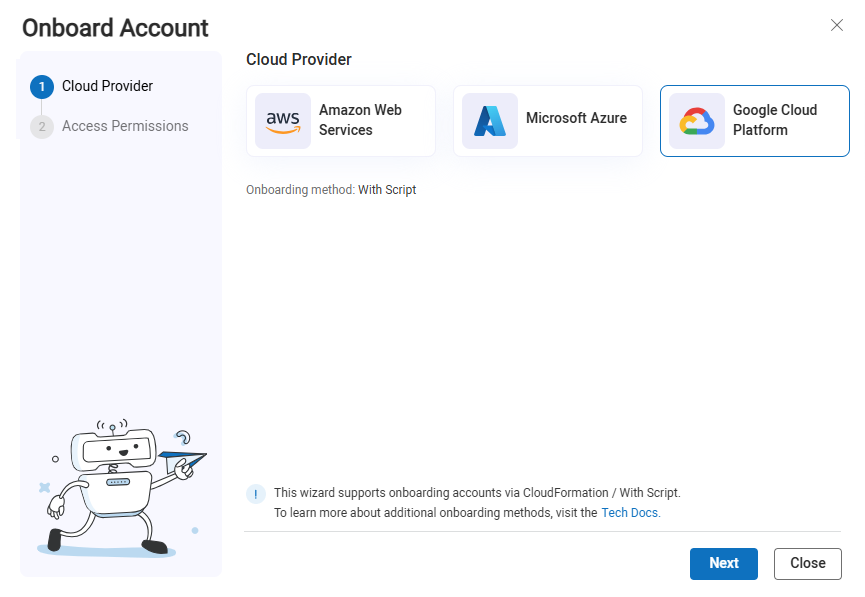Click the step 1 number circle
The height and width of the screenshot is (597, 865).
click(42, 87)
